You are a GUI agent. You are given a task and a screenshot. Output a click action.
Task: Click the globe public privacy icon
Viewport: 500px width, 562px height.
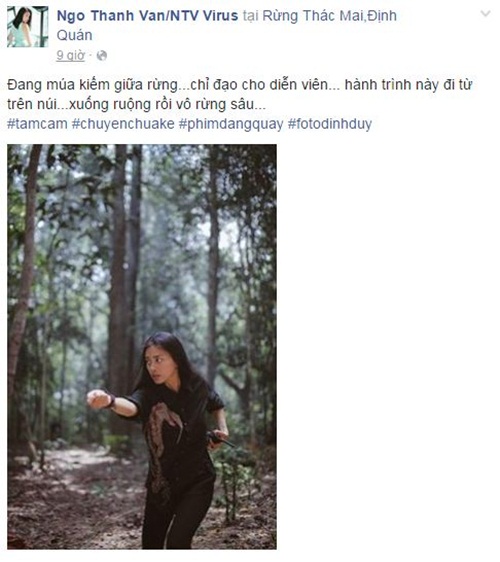(x=102, y=56)
